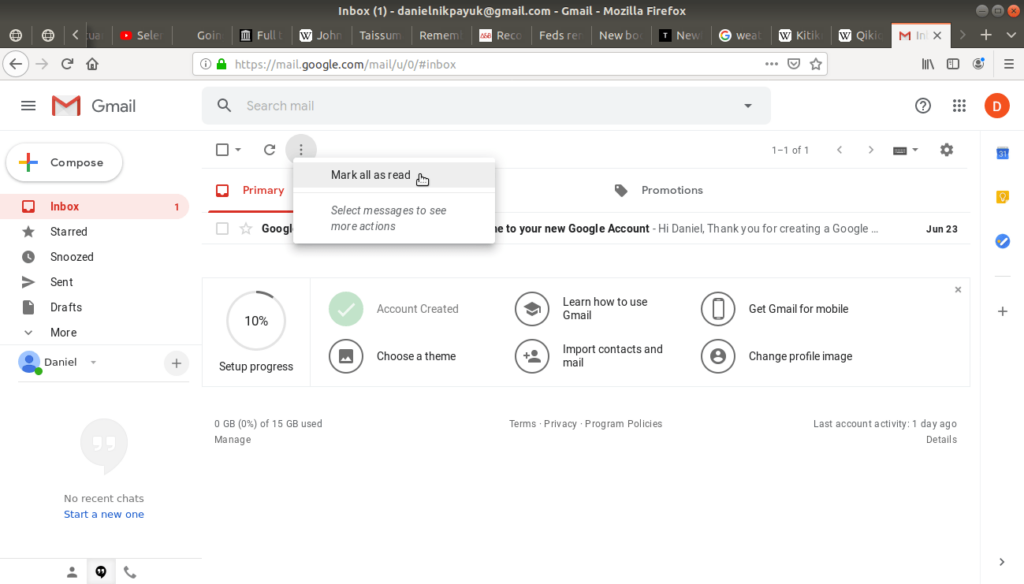Open Program Policies link
The width and height of the screenshot is (1024, 584).
pyautogui.click(x=624, y=424)
